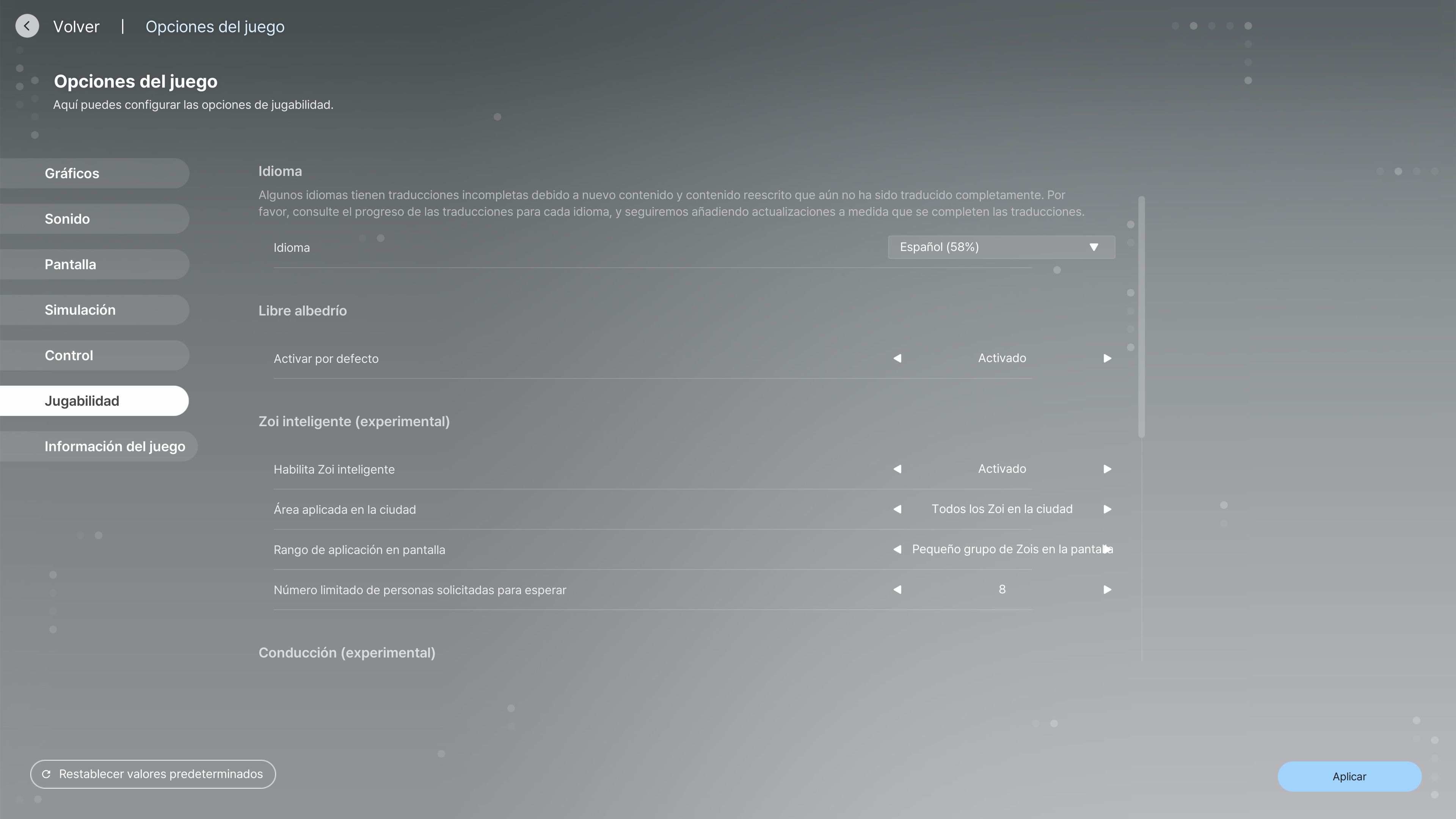Open the Idioma language dropdown
1456x819 pixels.
[1001, 247]
